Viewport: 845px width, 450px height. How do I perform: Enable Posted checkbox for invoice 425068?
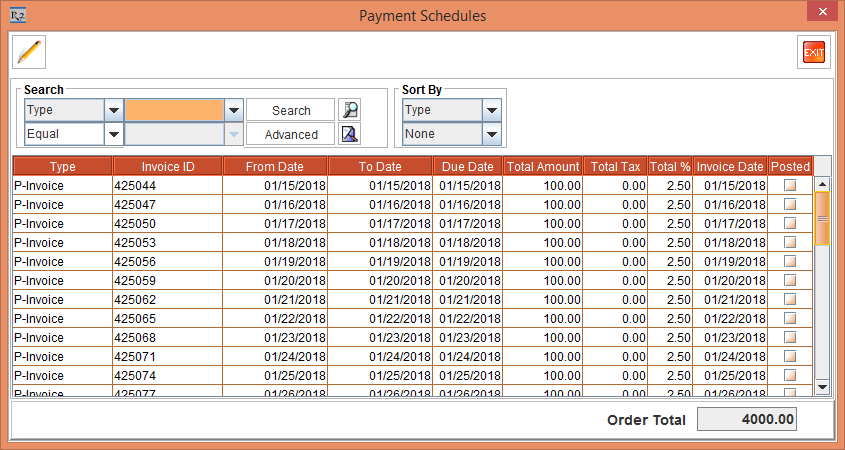point(790,338)
